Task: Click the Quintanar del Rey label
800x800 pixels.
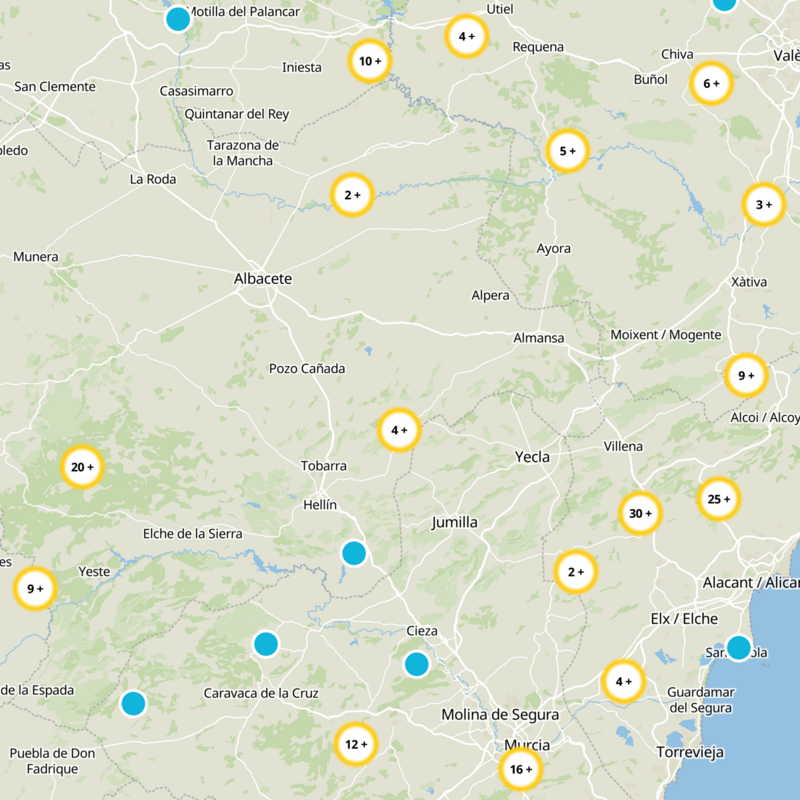Action: 237,114
